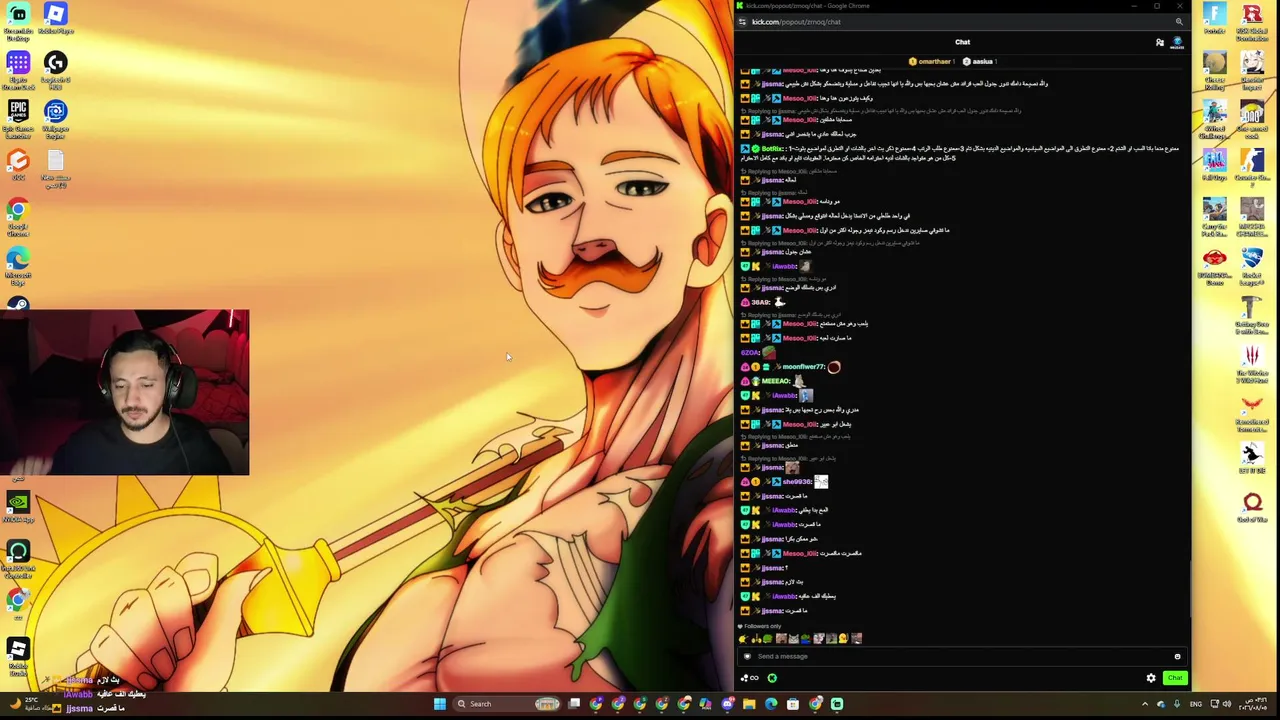Open the orange hexagon desktop shortcut
The image size is (1280, 720).
pyautogui.click(x=18, y=164)
